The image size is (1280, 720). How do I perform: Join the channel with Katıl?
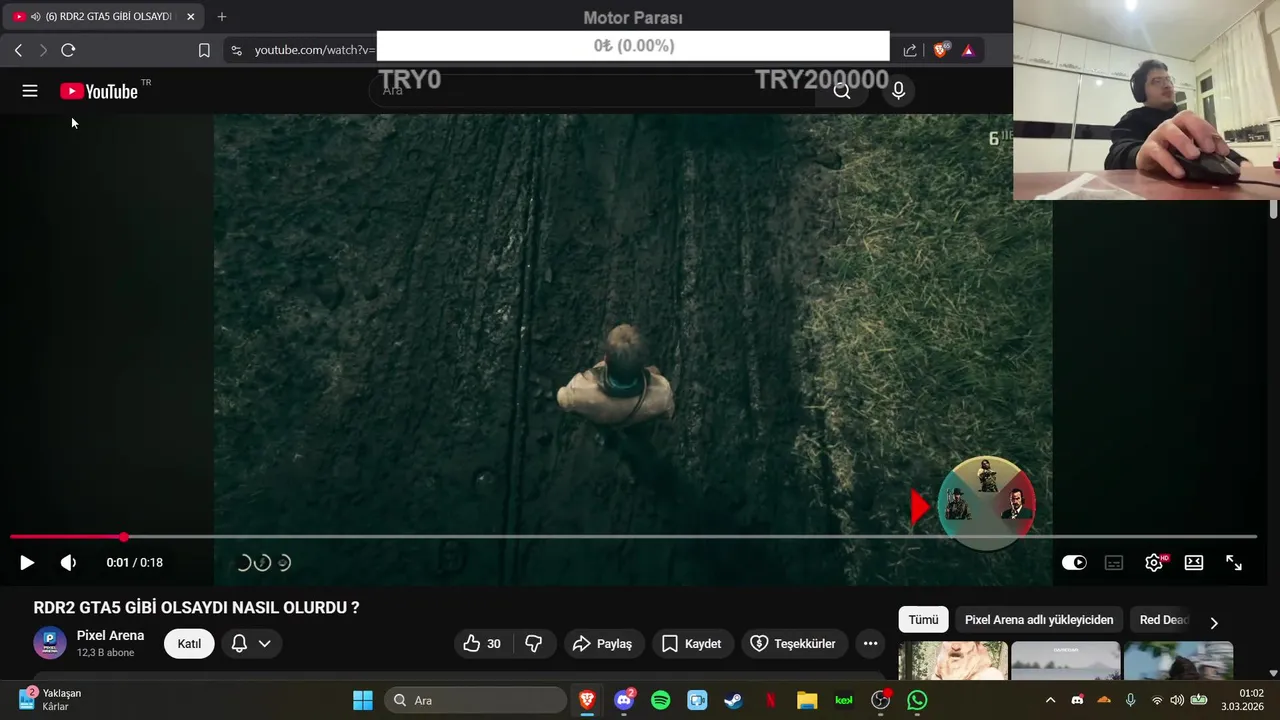(x=189, y=644)
